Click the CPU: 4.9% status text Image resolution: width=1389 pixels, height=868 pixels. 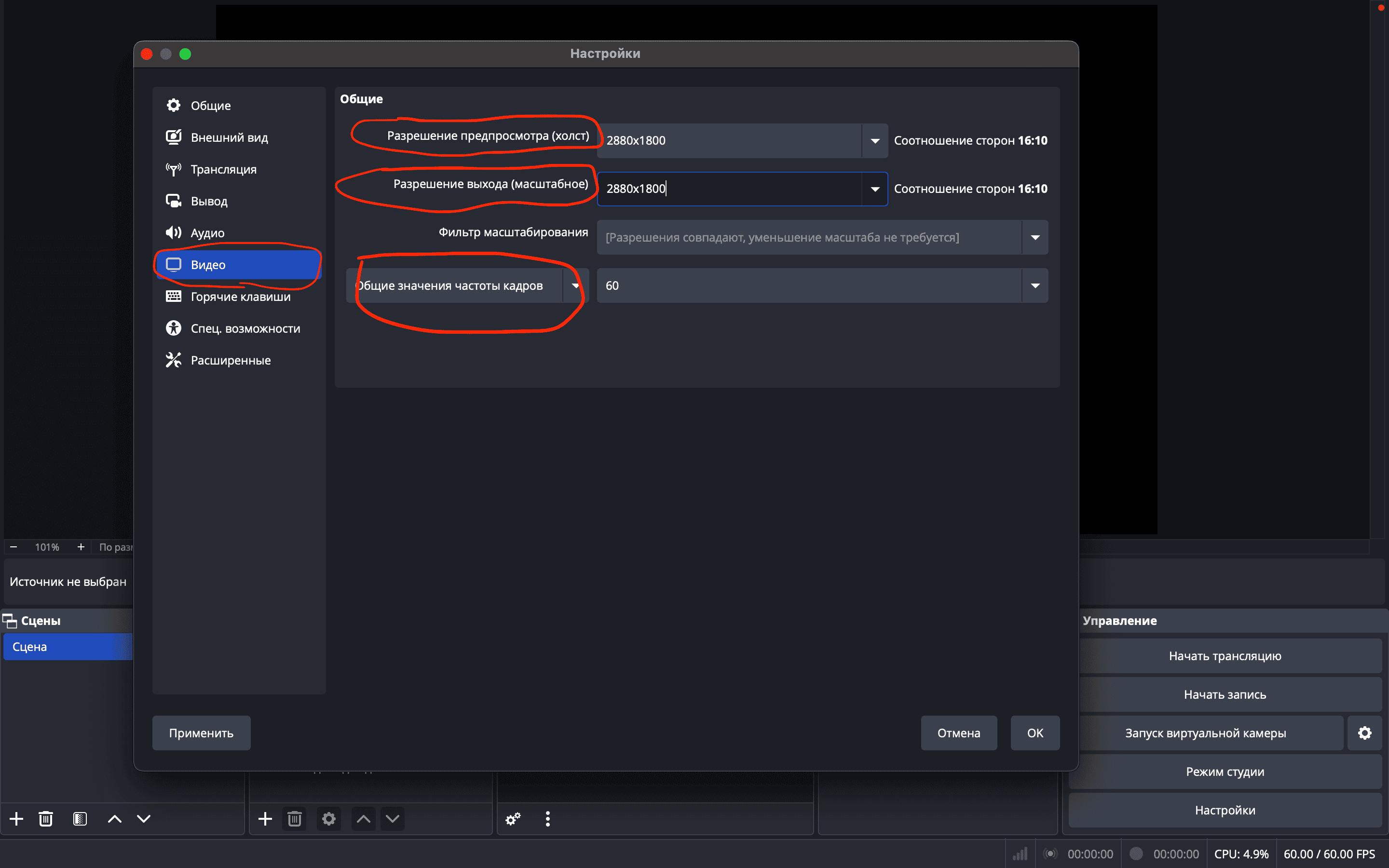(1241, 854)
